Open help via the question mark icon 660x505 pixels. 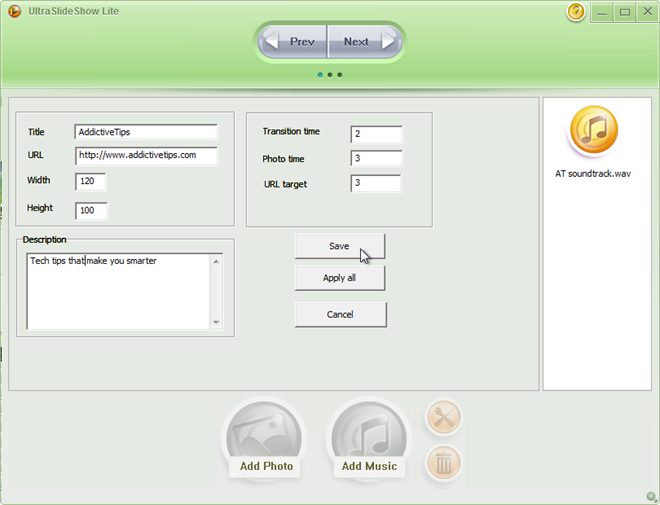pos(575,11)
